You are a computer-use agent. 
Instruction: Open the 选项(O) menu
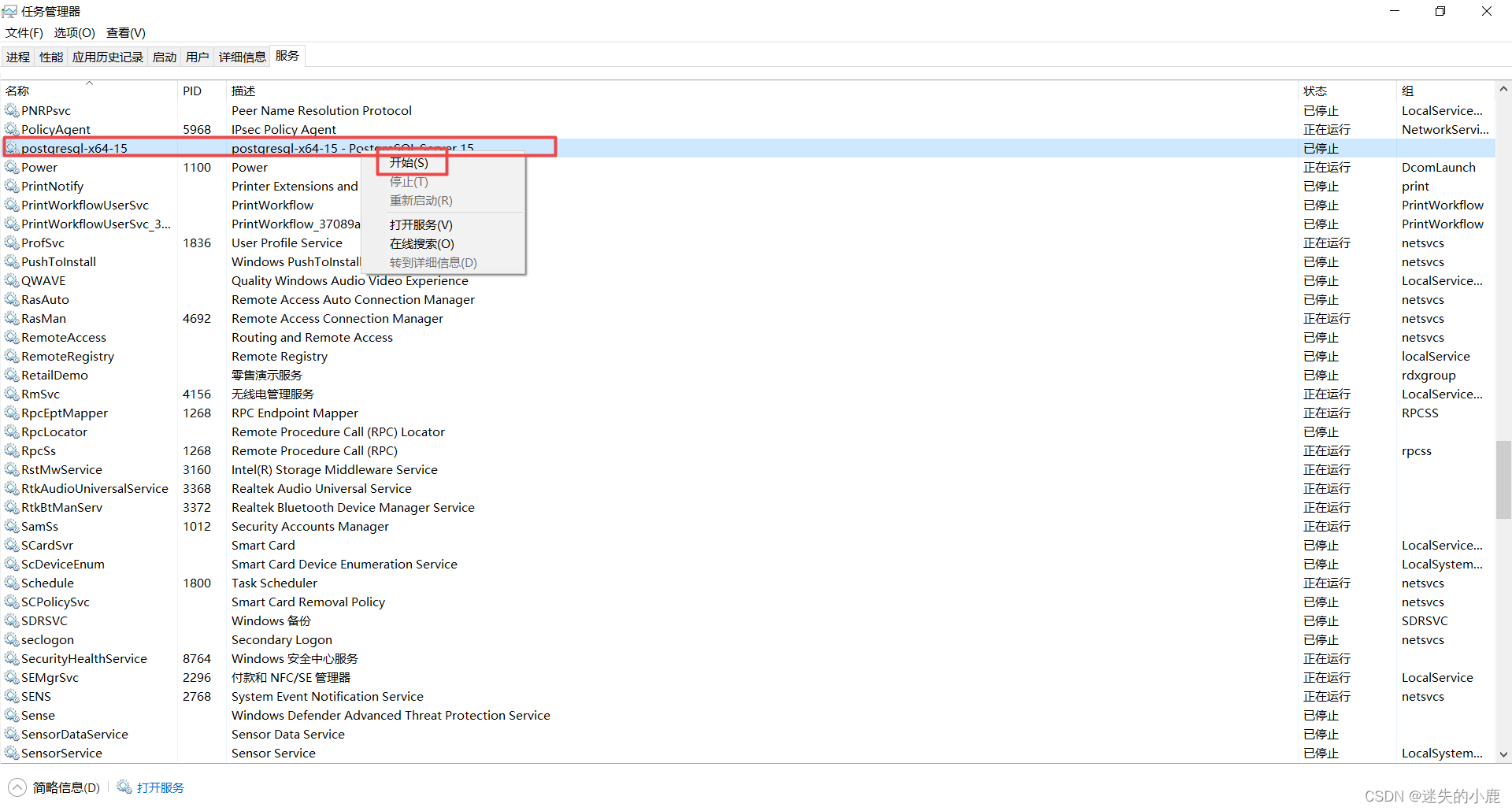point(74,32)
